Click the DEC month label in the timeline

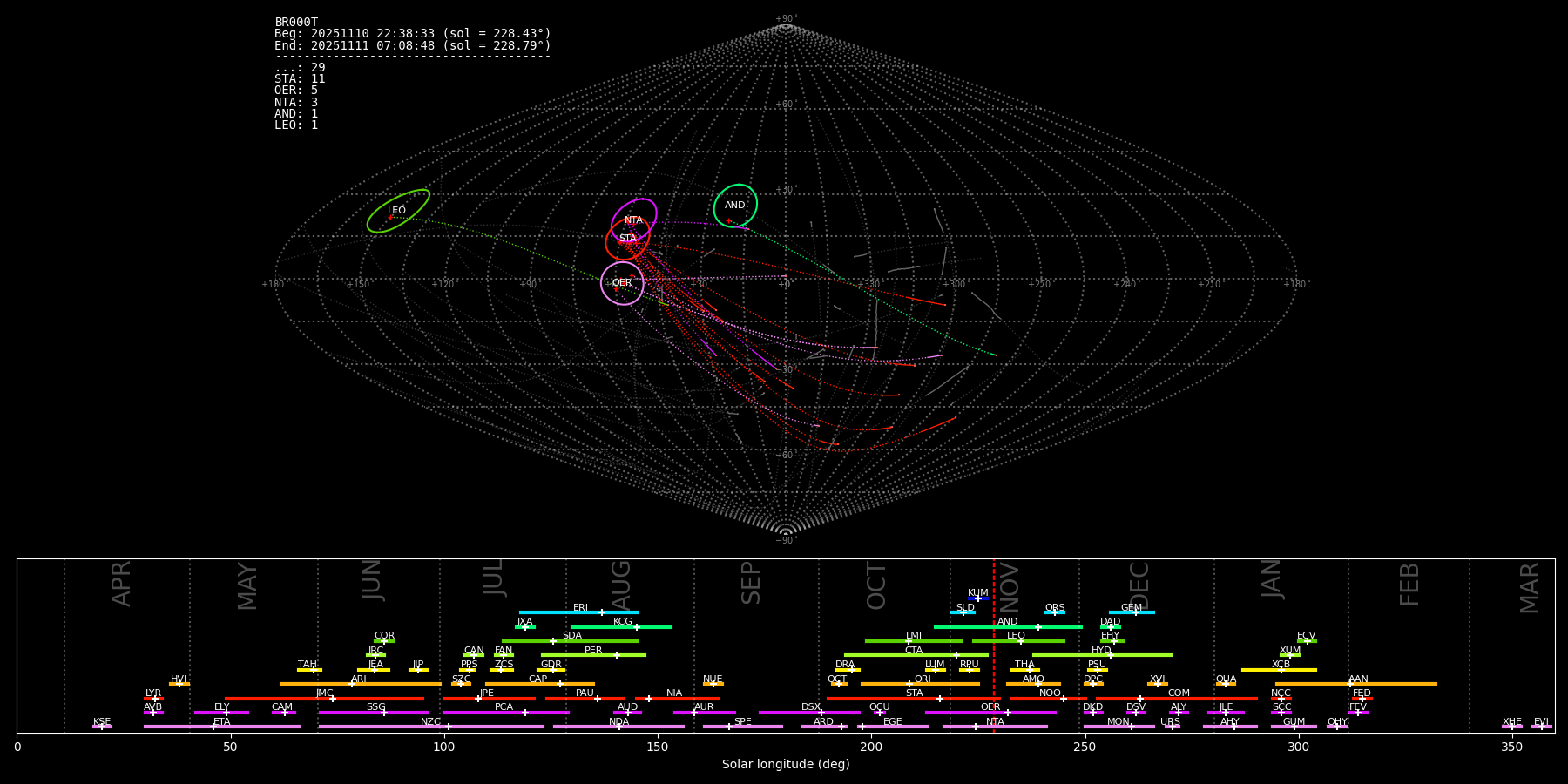pyautogui.click(x=1139, y=585)
